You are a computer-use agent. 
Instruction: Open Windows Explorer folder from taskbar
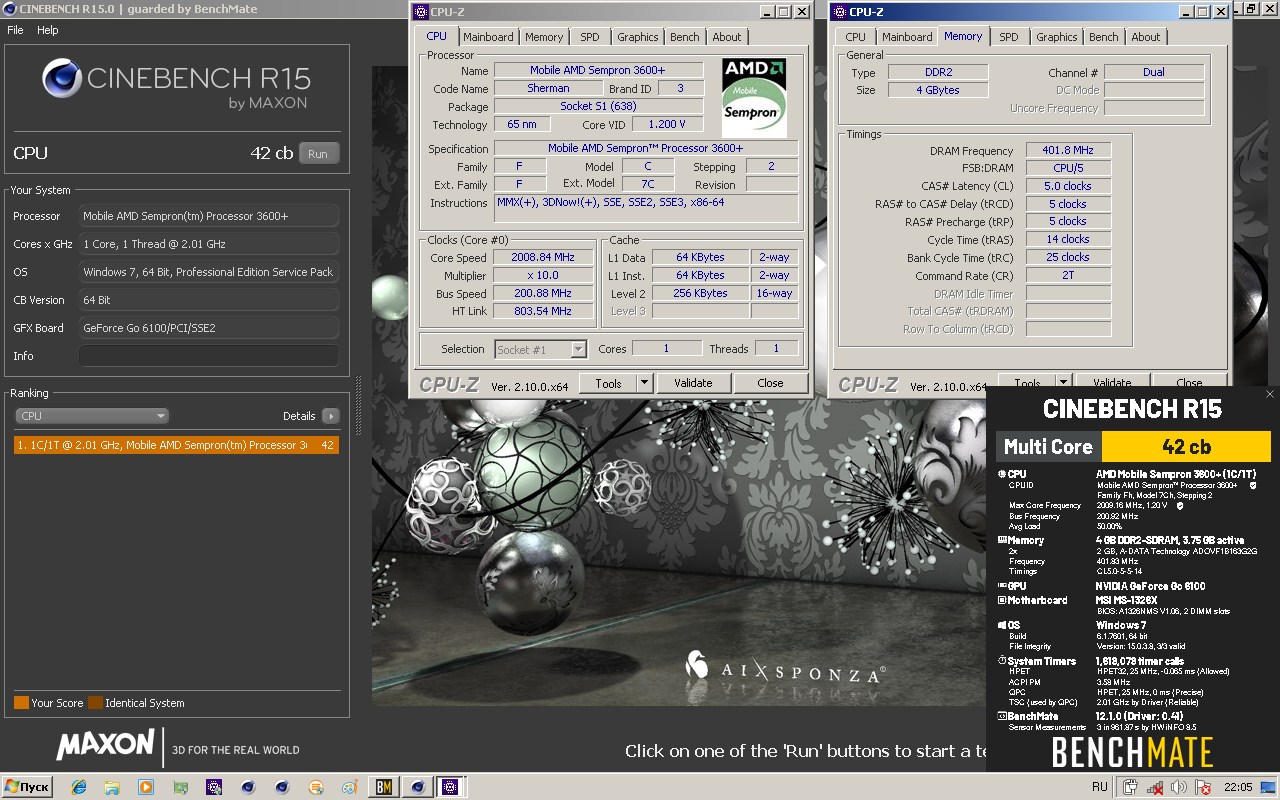click(113, 787)
